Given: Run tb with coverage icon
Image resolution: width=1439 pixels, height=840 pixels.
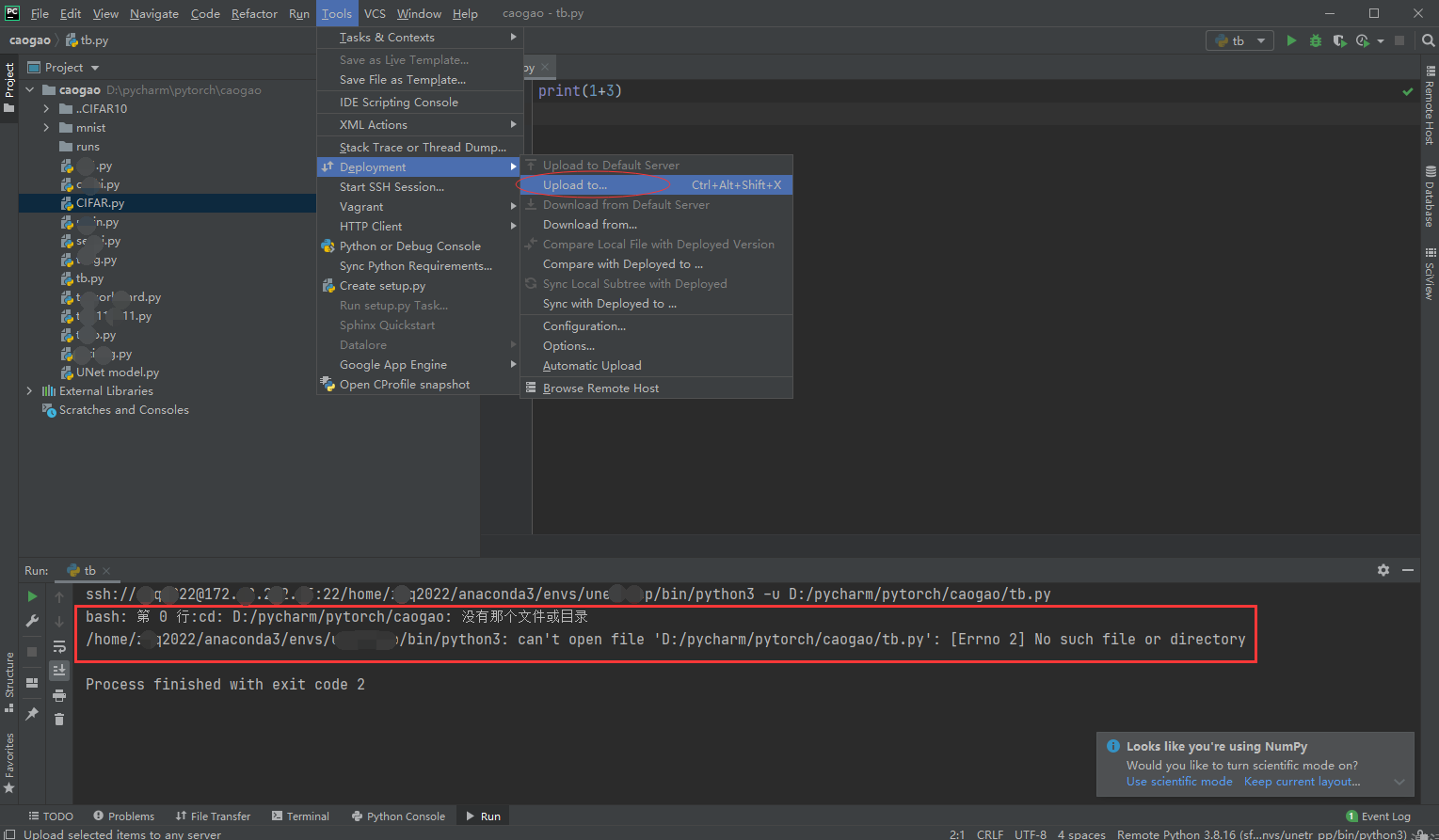Looking at the screenshot, I should [x=1339, y=40].
